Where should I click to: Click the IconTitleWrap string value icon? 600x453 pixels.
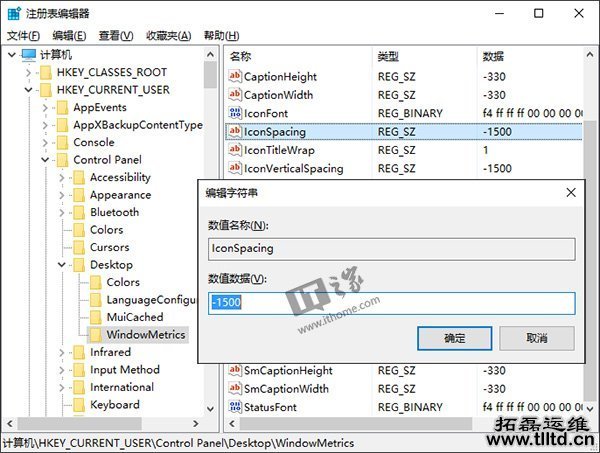point(235,150)
